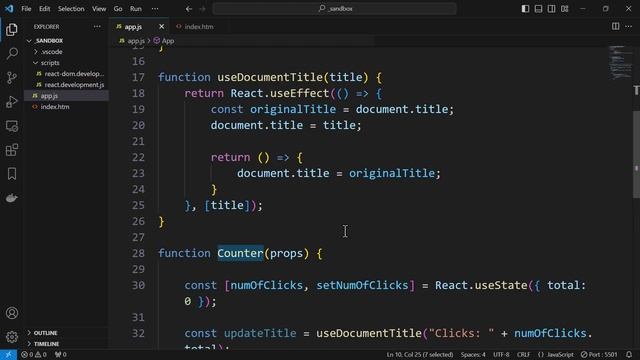Image resolution: width=640 pixels, height=360 pixels.
Task: Open the View menu
Action: click(x=99, y=9)
